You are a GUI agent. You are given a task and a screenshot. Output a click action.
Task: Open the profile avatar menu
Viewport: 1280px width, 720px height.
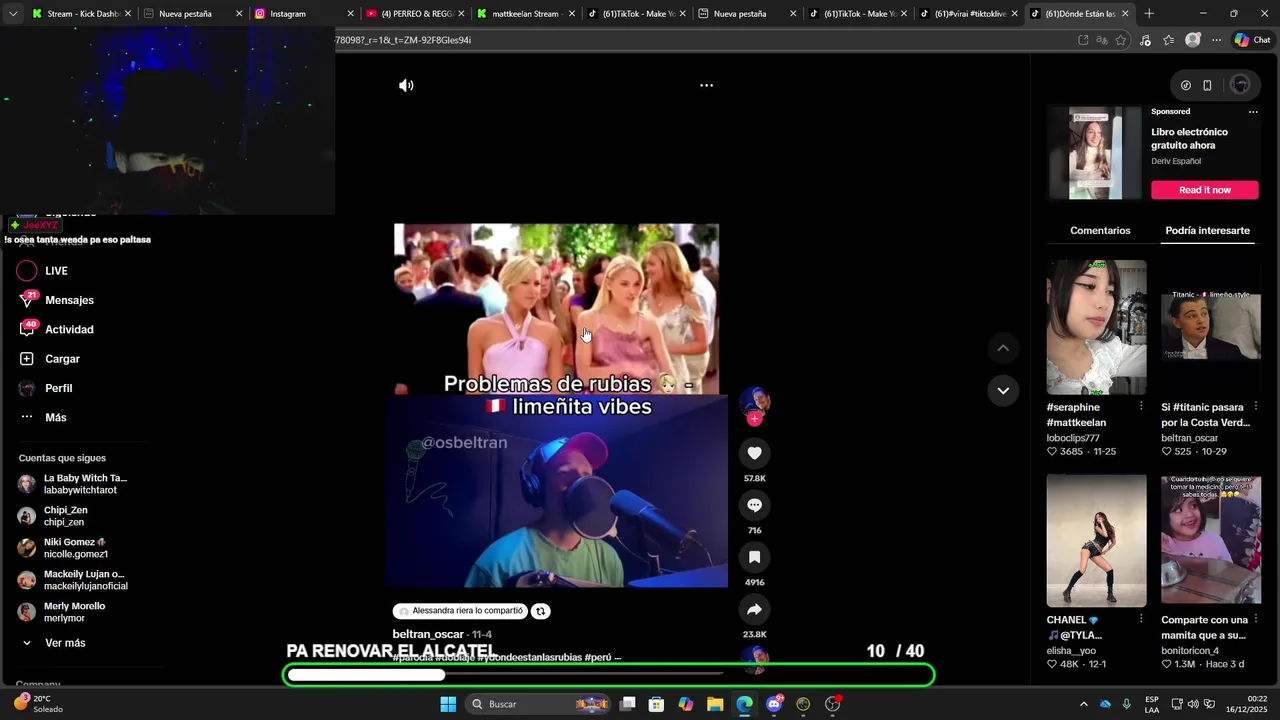click(1240, 85)
